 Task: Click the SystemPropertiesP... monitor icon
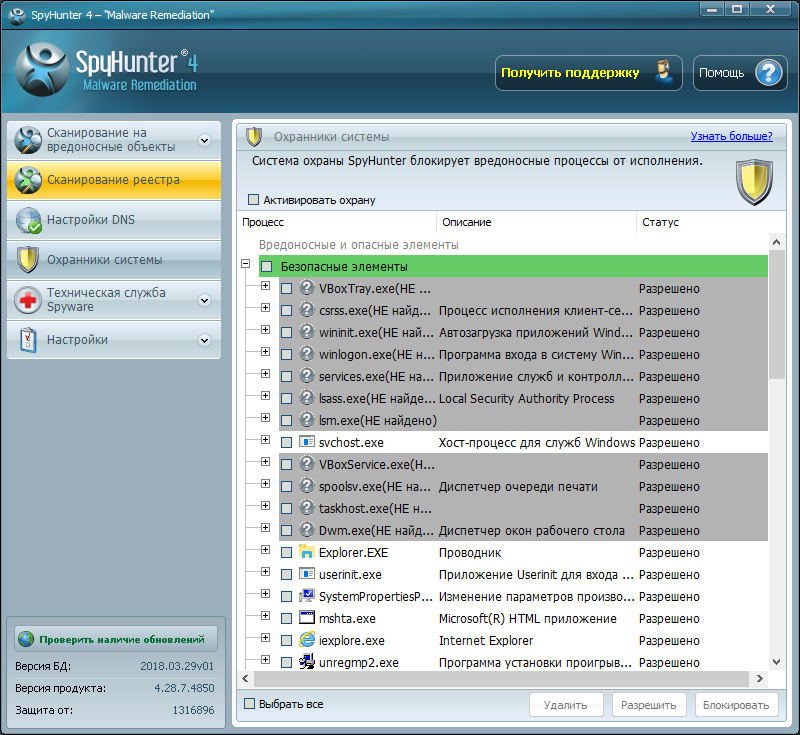(x=307, y=596)
